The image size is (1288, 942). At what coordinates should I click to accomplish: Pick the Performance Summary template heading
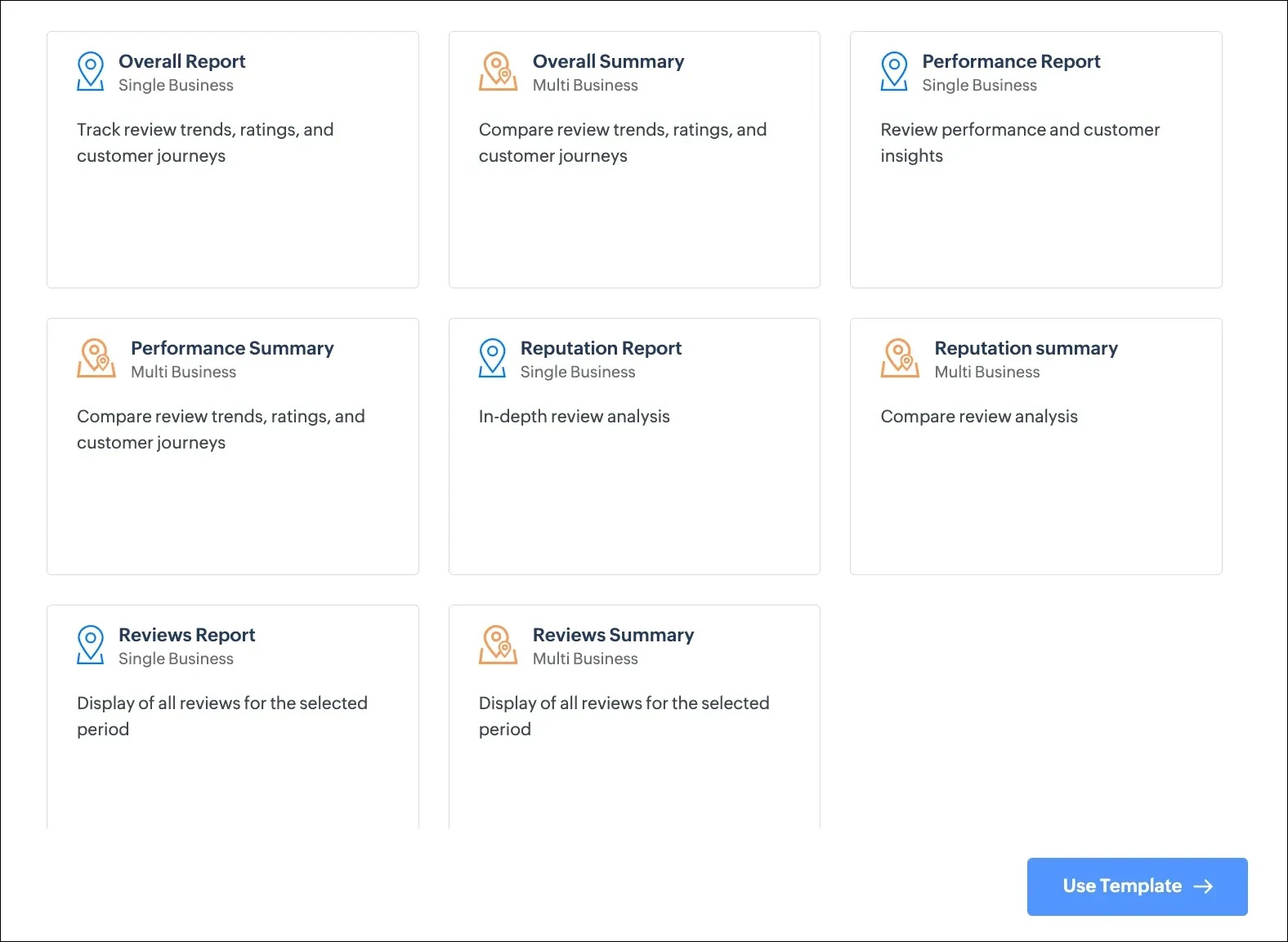tap(232, 348)
